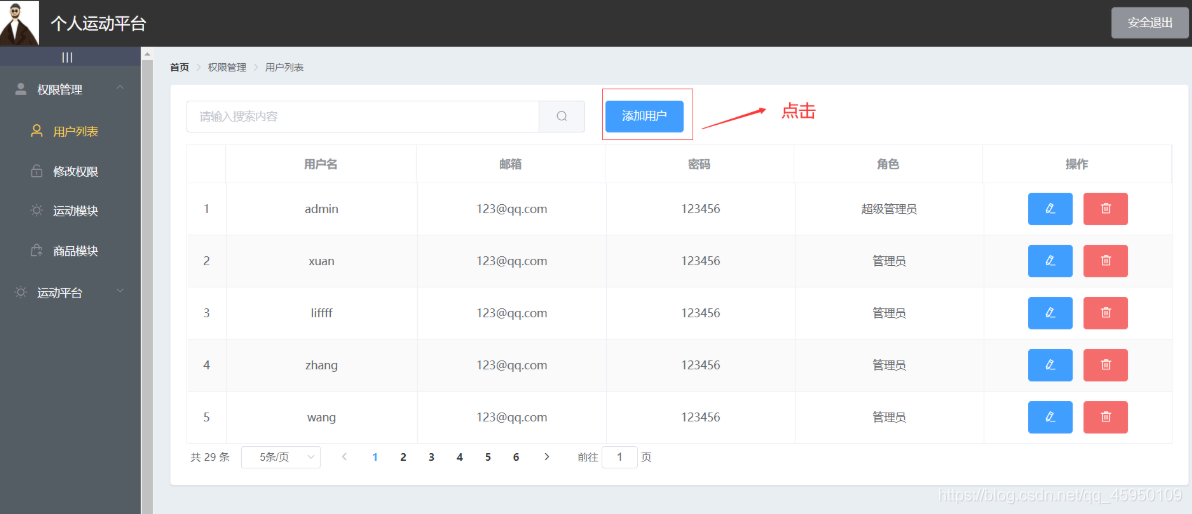Click the 管理员 role cell in xuan's row
The width and height of the screenshot is (1192, 514).
pyautogui.click(x=889, y=261)
